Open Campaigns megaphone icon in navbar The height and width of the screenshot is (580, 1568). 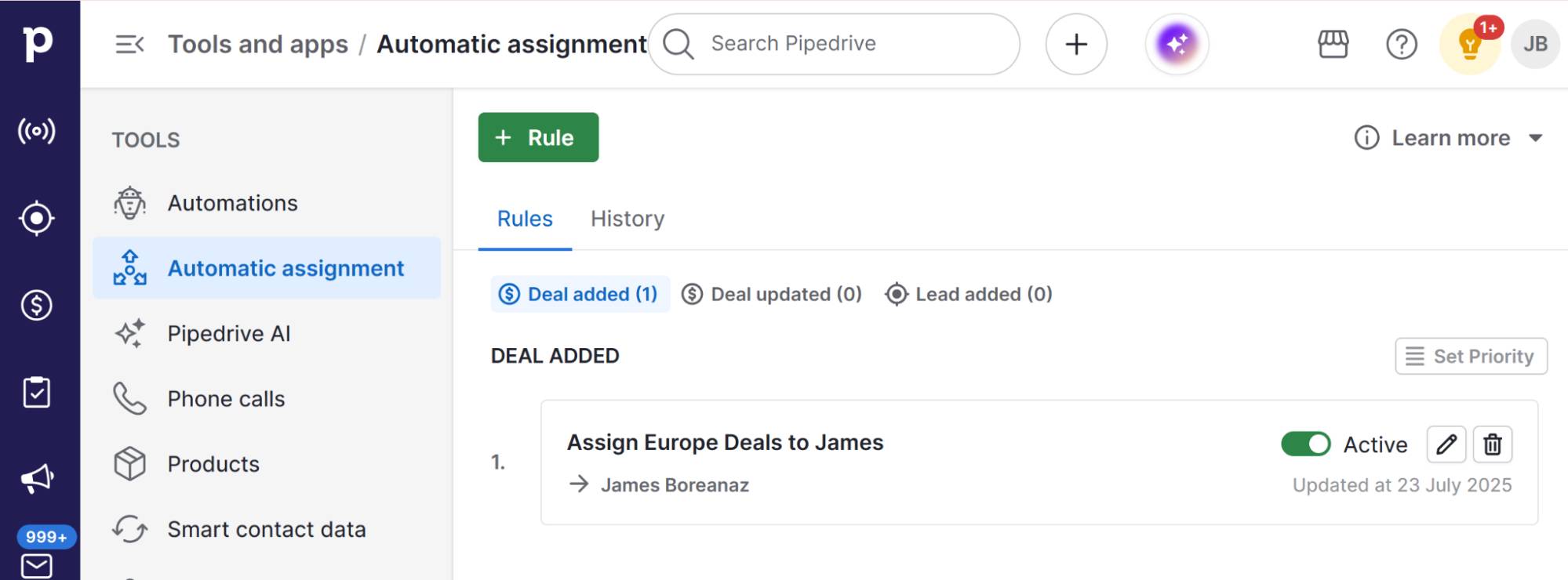click(x=37, y=479)
